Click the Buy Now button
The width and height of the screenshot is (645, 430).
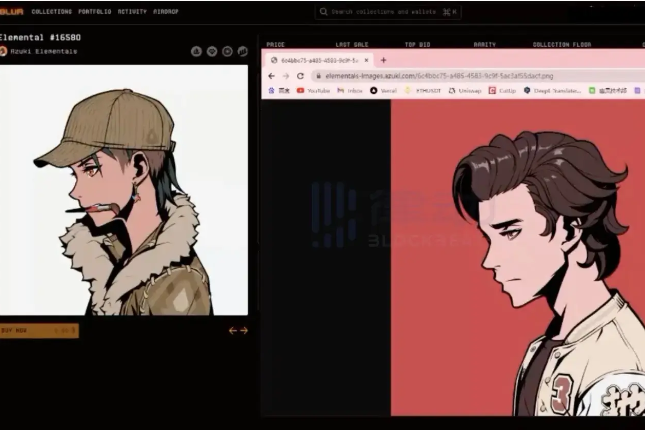pyautogui.click(x=39, y=330)
